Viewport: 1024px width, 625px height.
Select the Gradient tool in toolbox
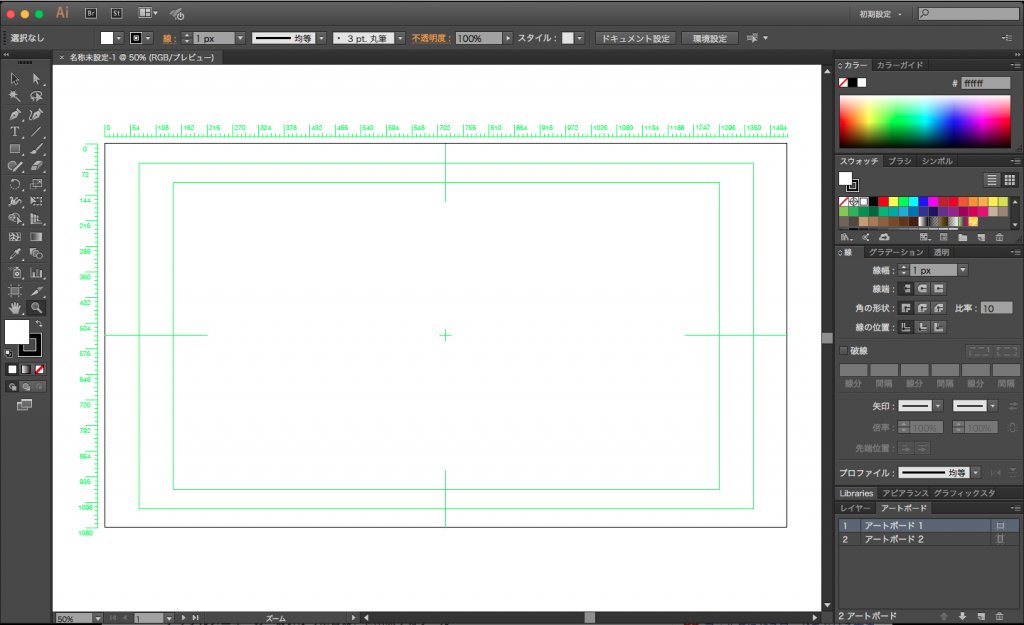(37, 237)
